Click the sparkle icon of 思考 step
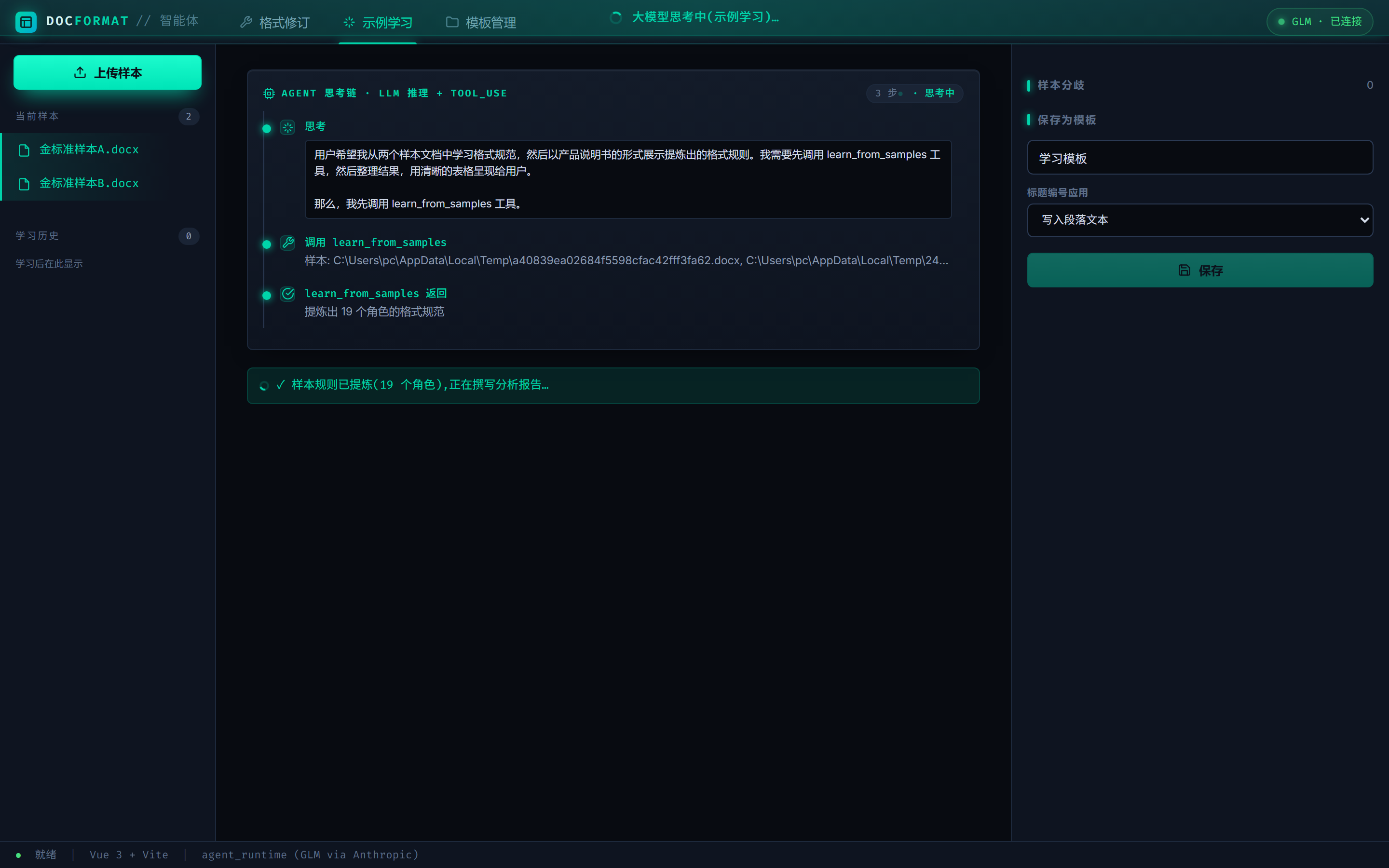The width and height of the screenshot is (1389, 868). [287, 127]
